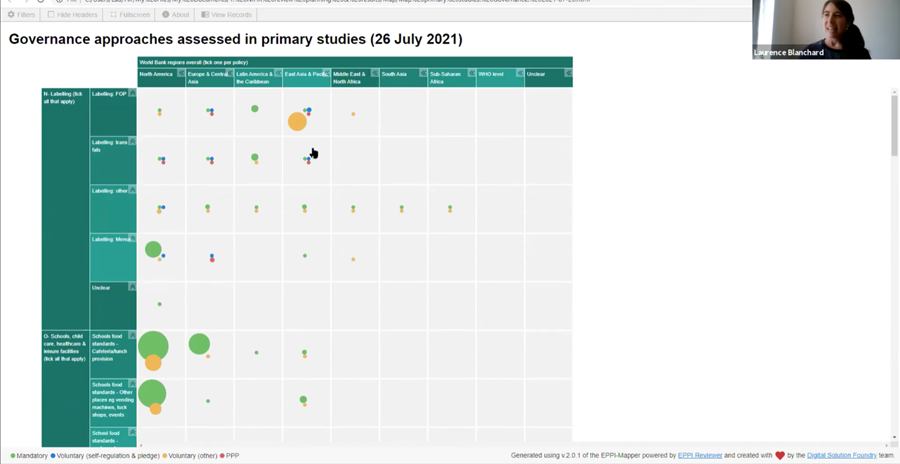Click the collapse icon on WHO level column
Viewport: 900px width, 464px height.
pos(519,74)
